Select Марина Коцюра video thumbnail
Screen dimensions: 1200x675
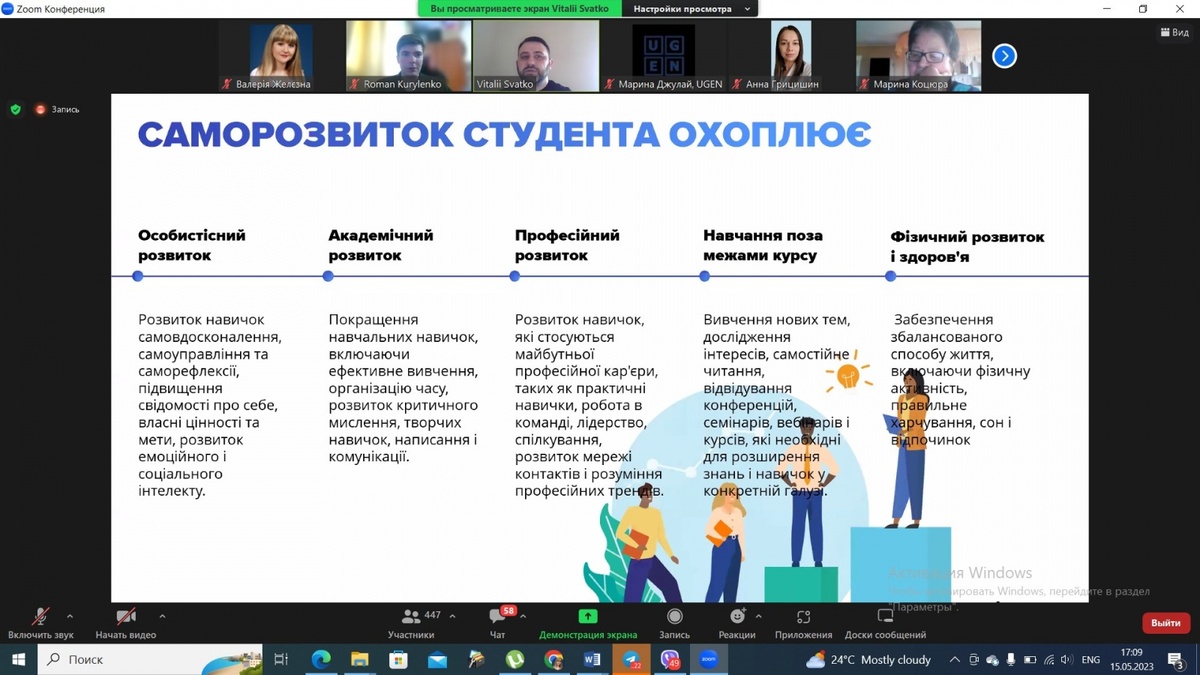tap(918, 56)
